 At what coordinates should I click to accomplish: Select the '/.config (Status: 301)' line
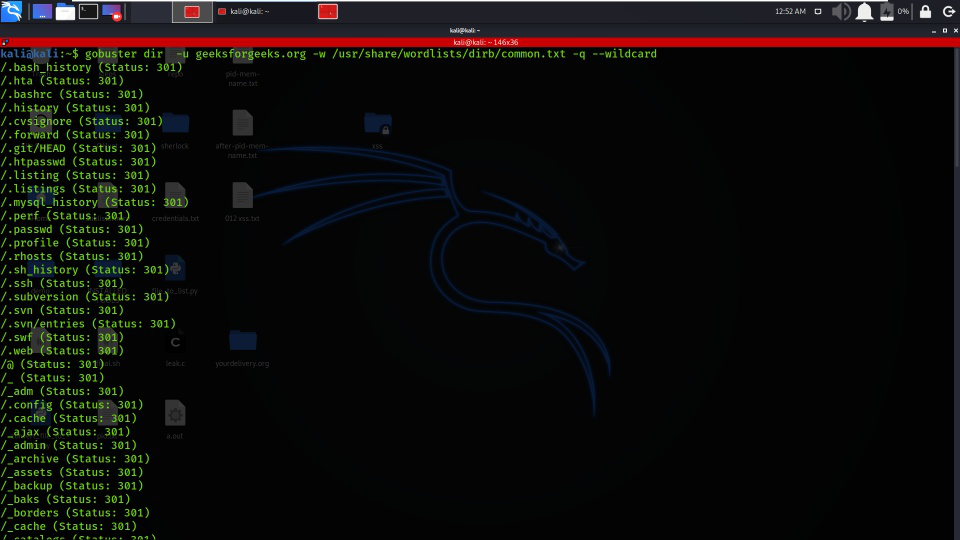tap(72, 404)
